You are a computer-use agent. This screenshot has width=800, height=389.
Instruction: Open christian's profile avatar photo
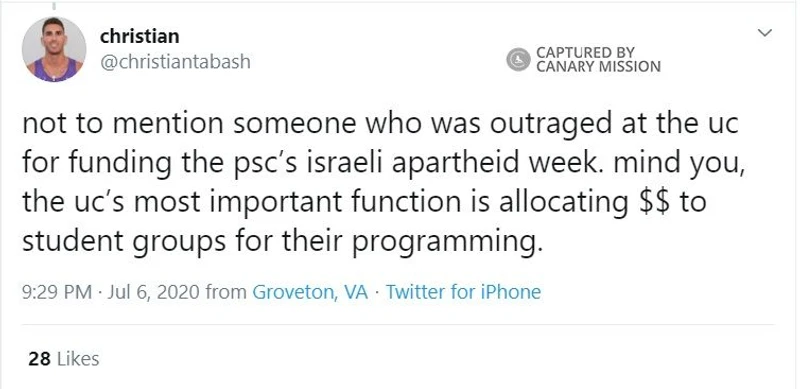(54, 50)
